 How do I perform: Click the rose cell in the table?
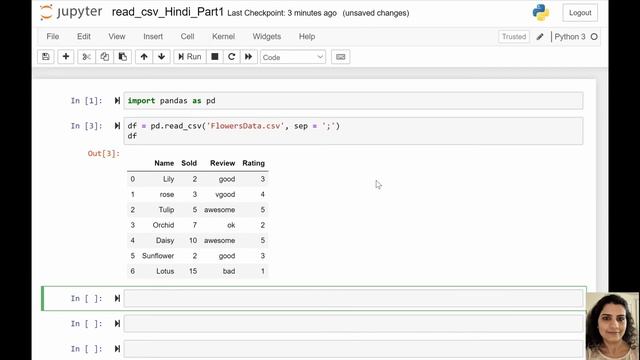pyautogui.click(x=167, y=194)
